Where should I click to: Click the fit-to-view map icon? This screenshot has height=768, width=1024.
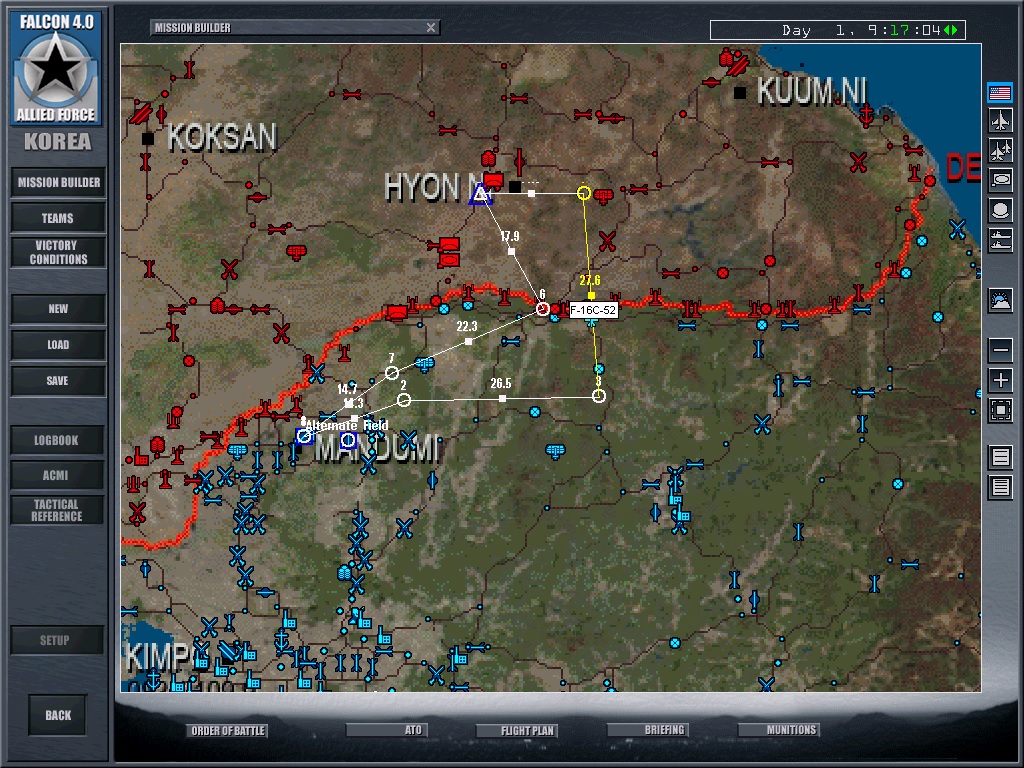tap(999, 410)
